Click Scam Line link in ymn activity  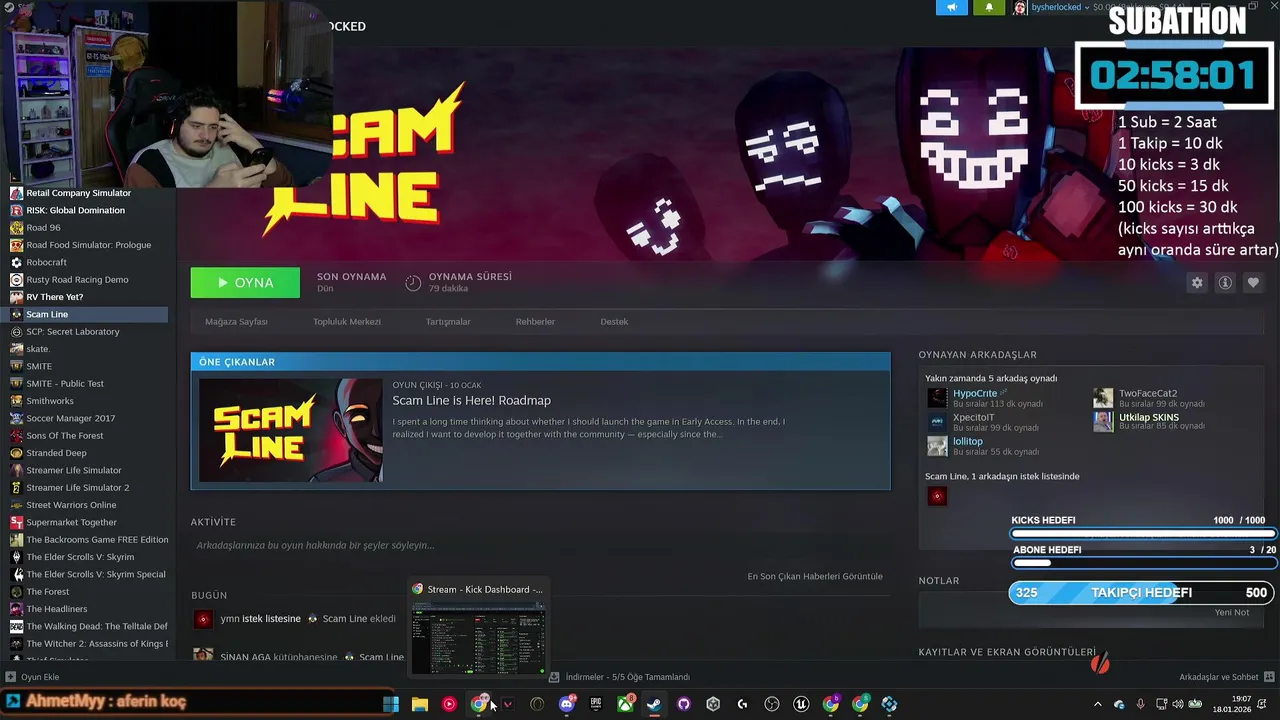pyautogui.click(x=346, y=618)
